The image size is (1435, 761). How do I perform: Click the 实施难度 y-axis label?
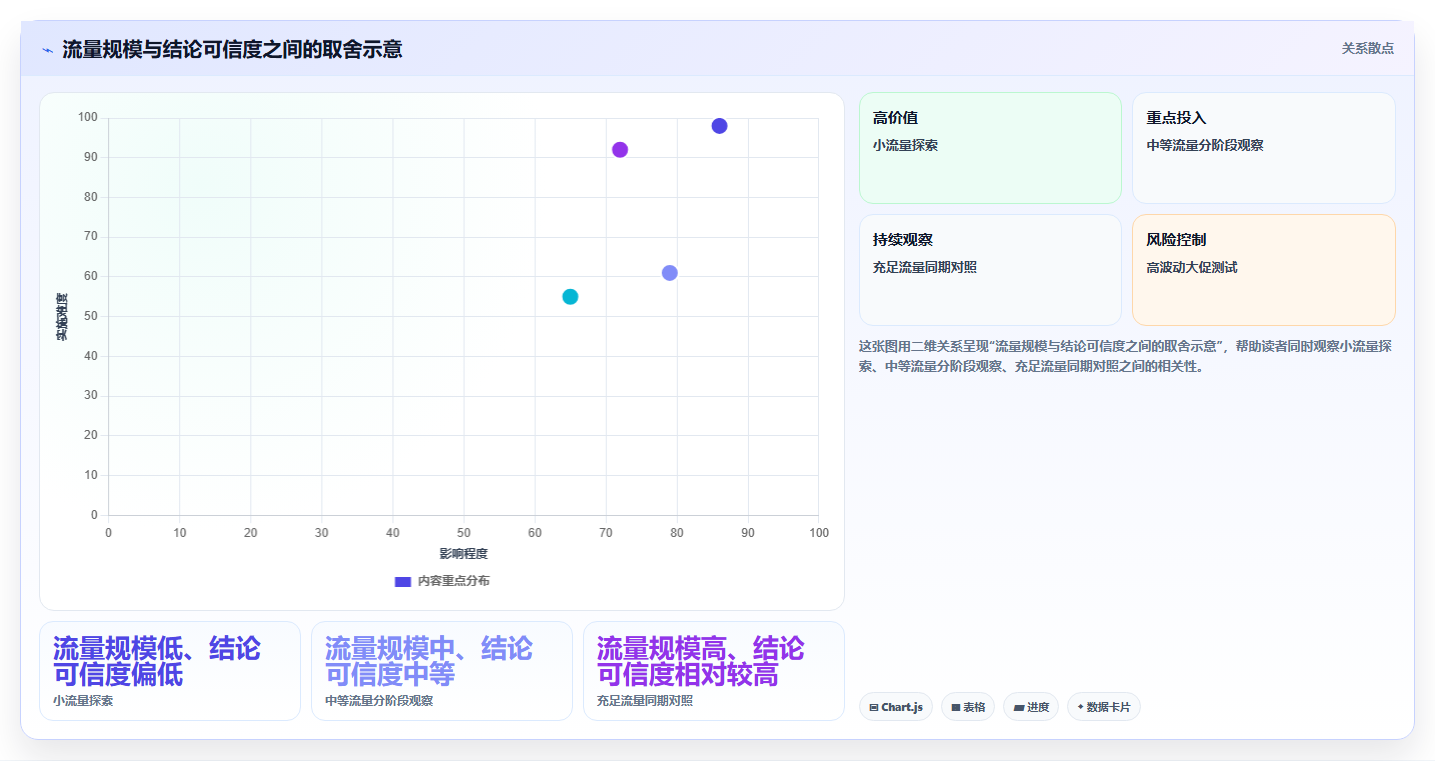[x=62, y=317]
